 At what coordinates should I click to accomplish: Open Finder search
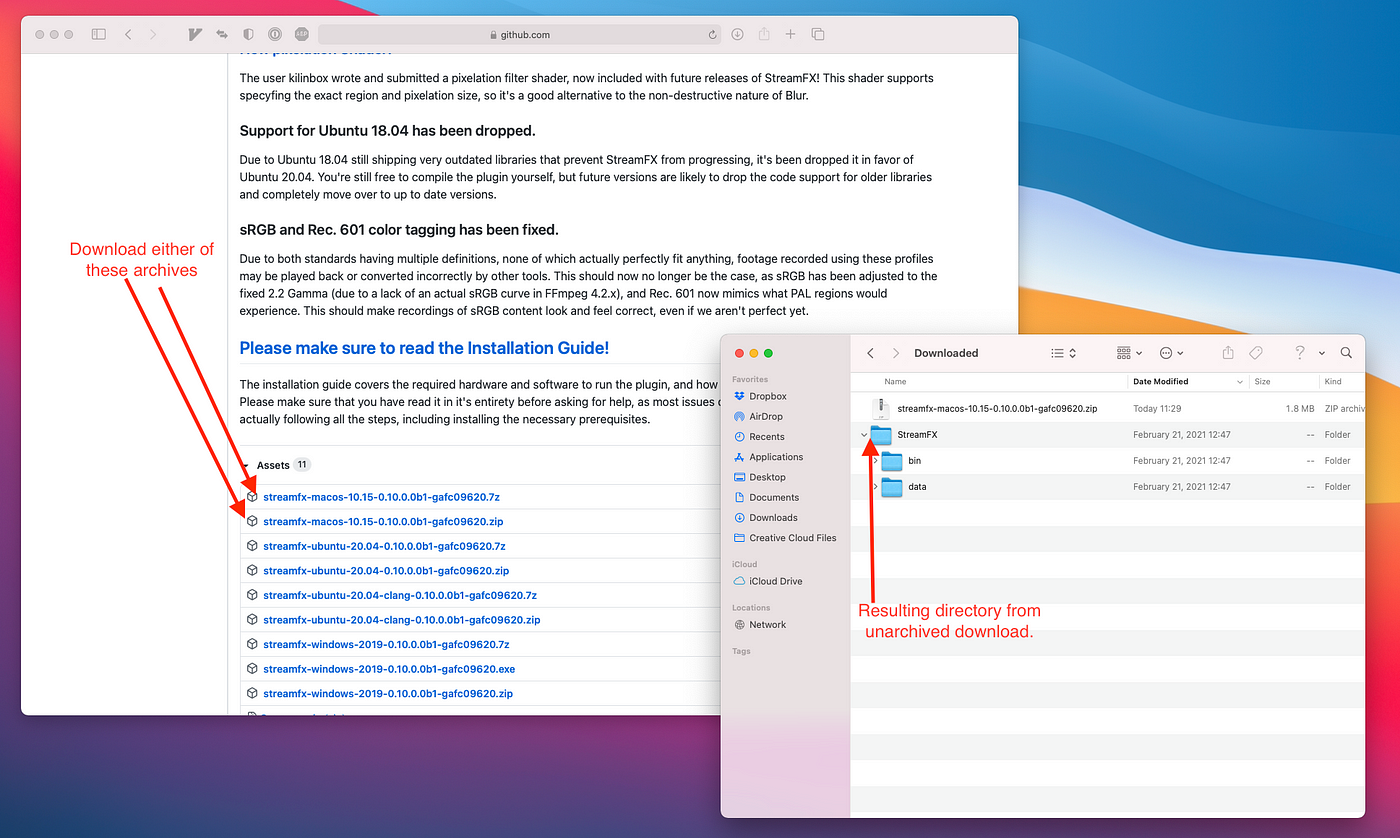click(1346, 353)
